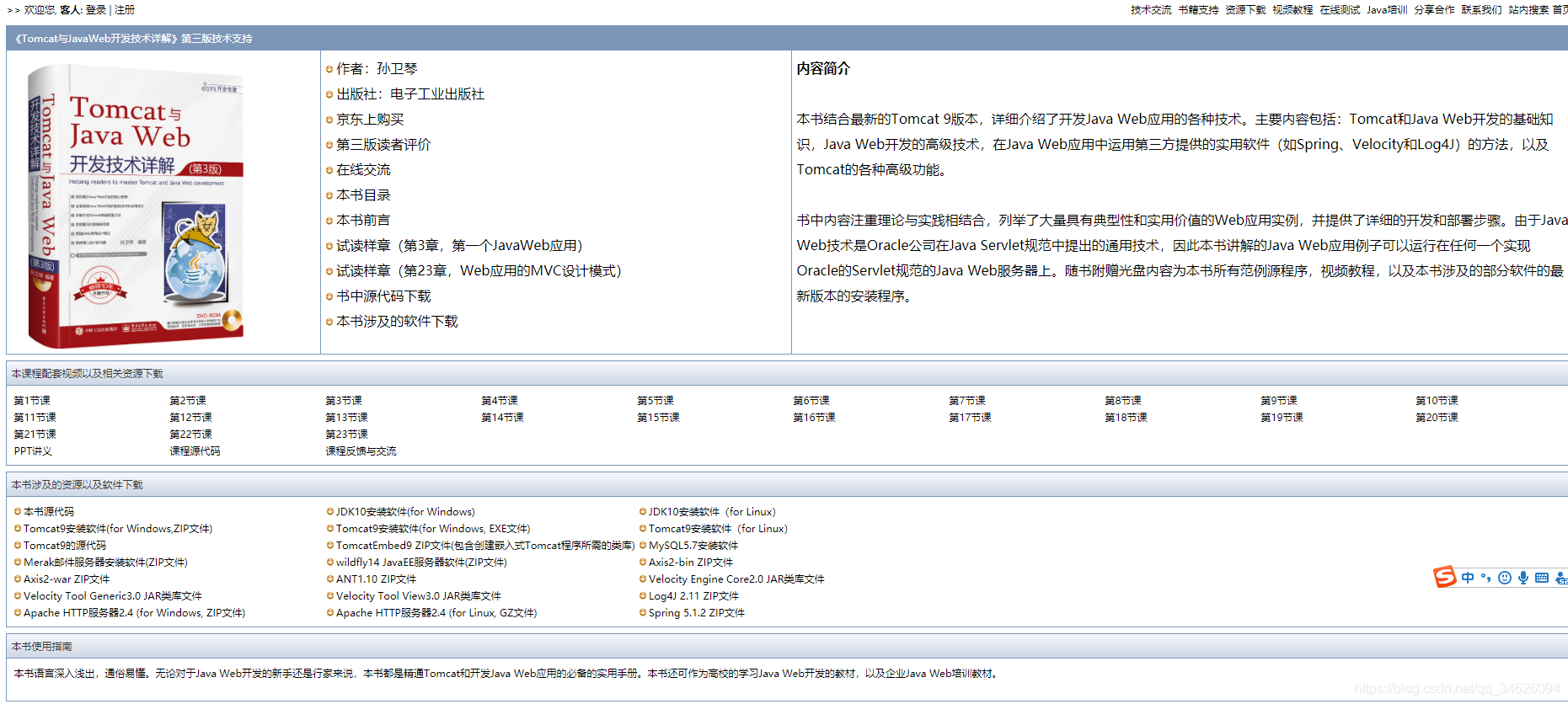The height and width of the screenshot is (704, 1568).
Task: Click the 登录 login link
Action: [96, 10]
